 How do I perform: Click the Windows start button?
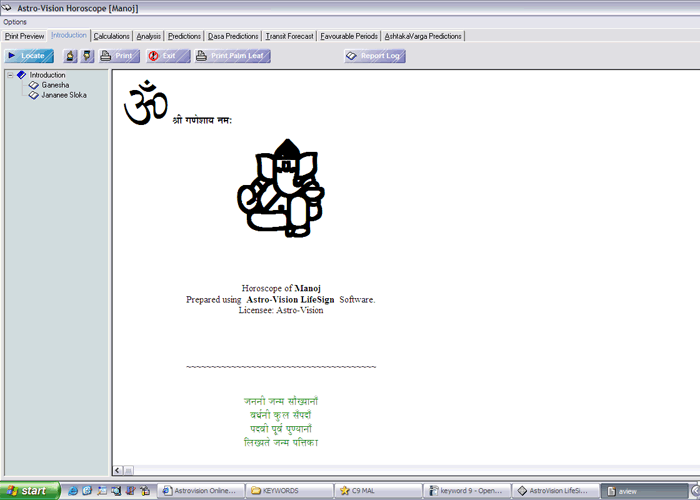pos(29,491)
